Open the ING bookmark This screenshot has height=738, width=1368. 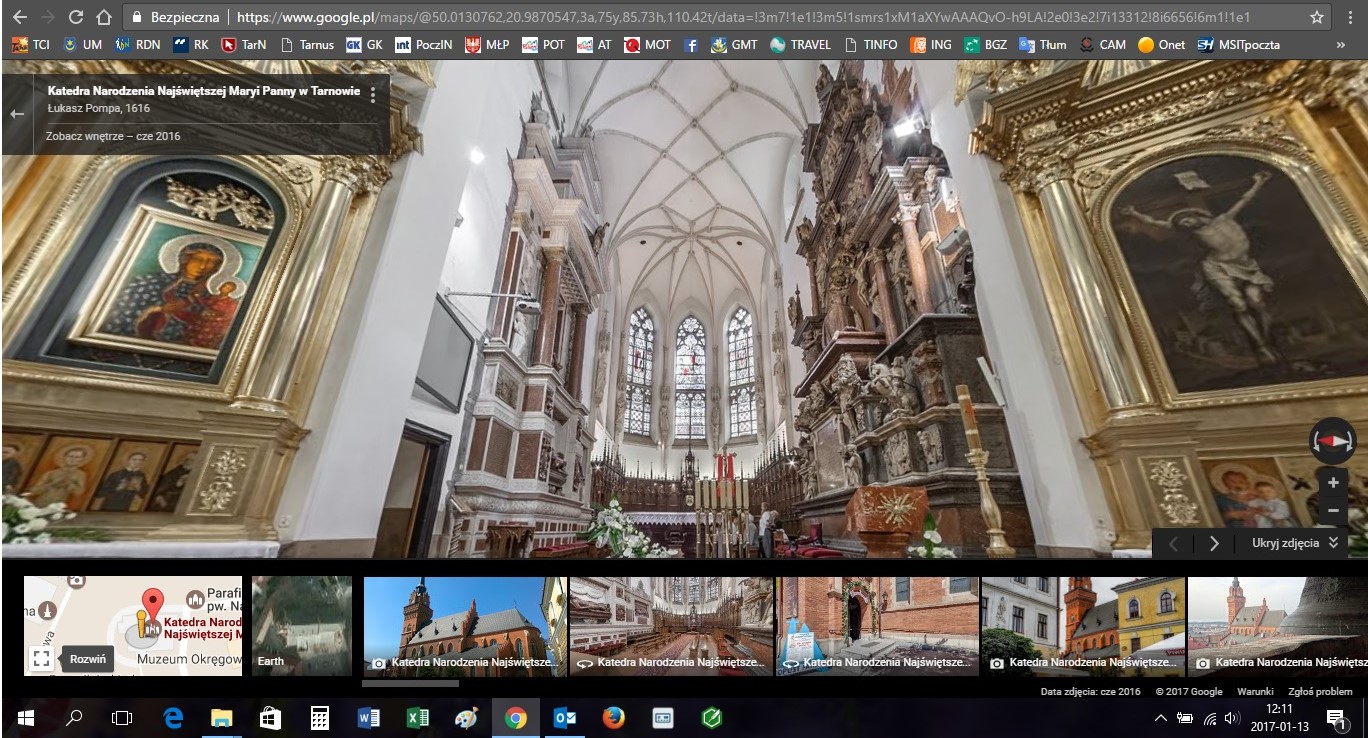931,44
